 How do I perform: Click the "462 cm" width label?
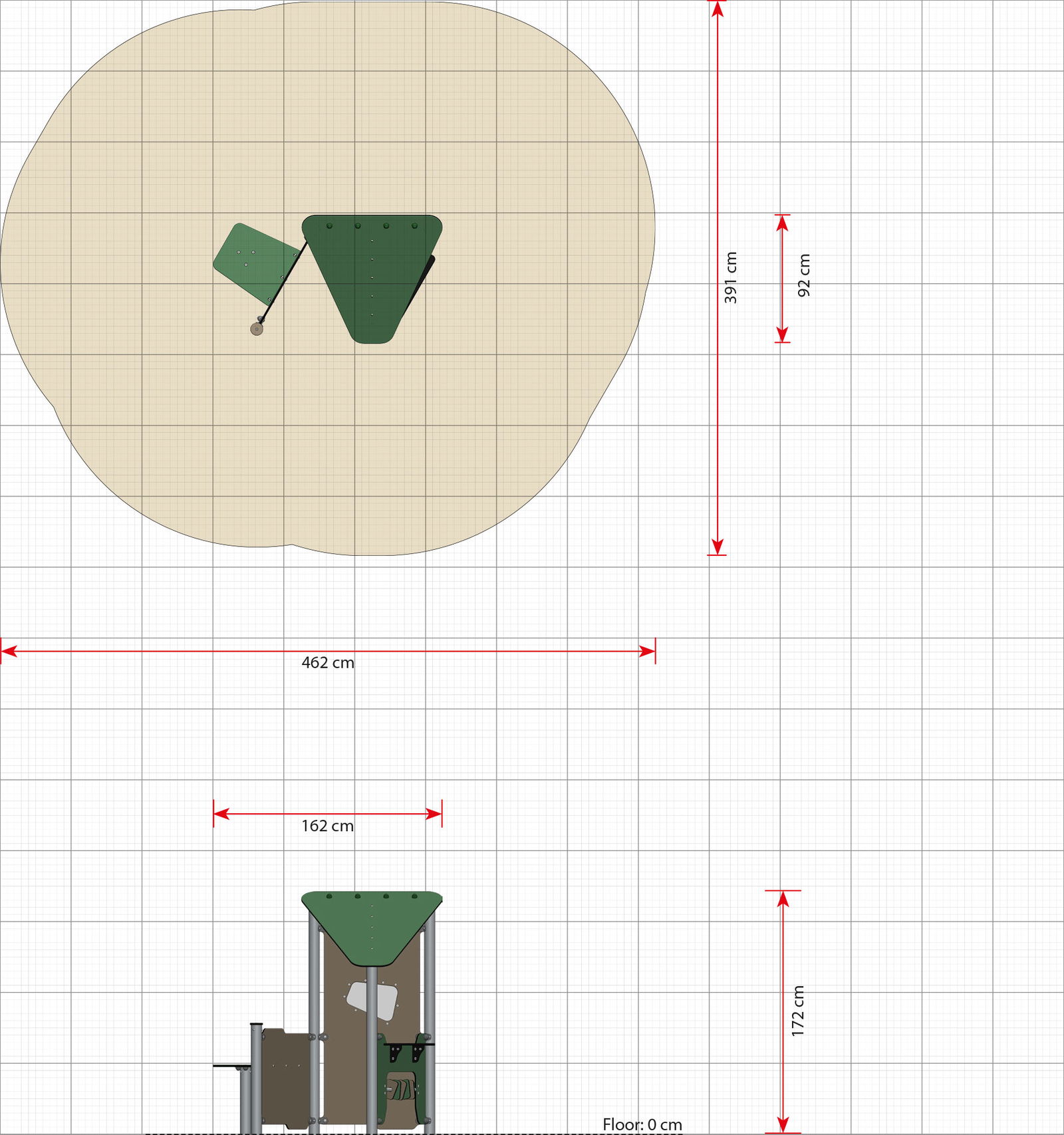[328, 662]
